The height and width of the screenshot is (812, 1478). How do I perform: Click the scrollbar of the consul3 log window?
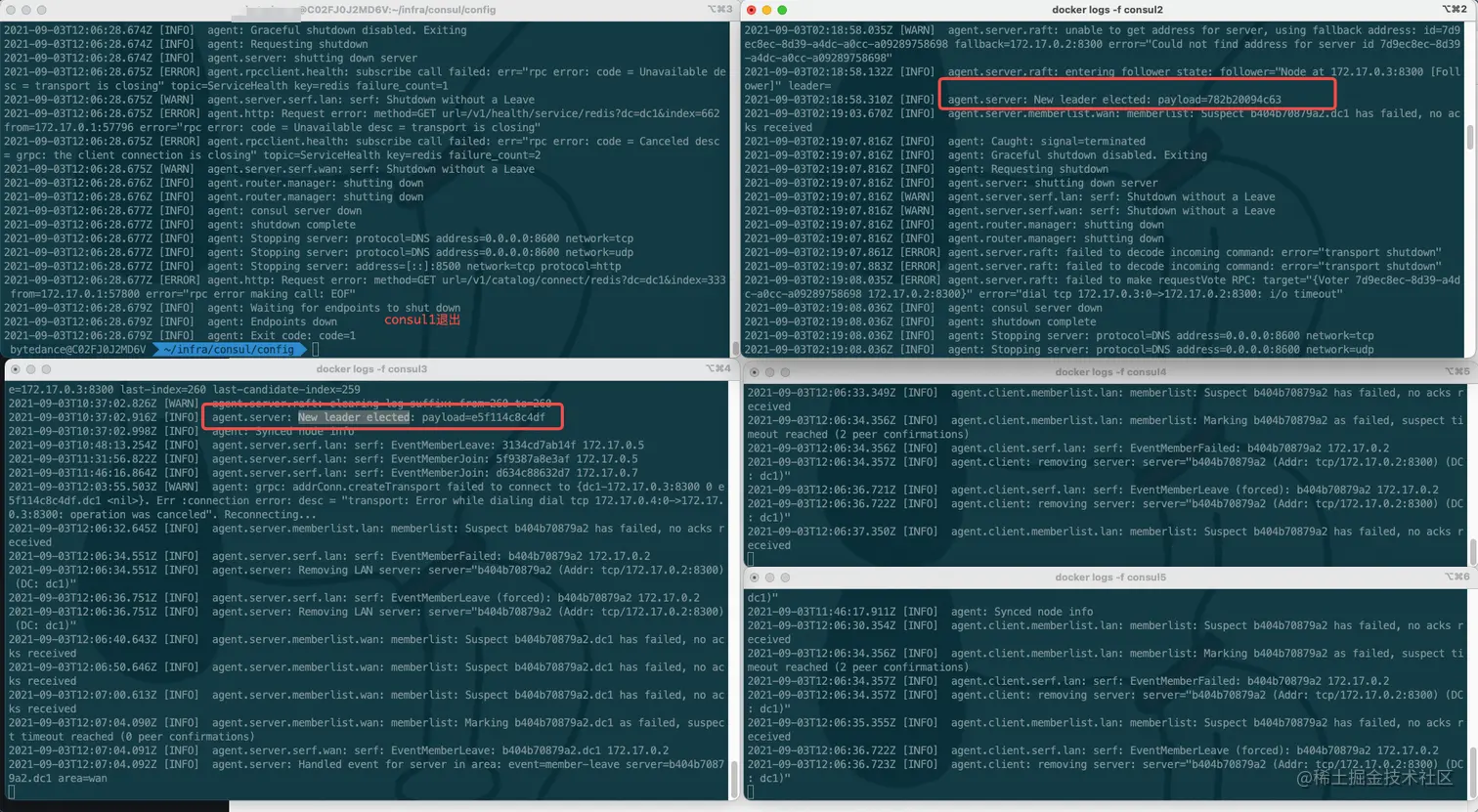(x=735, y=779)
